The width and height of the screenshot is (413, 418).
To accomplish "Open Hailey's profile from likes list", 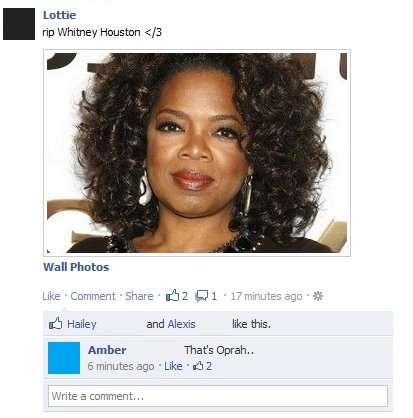I will tap(82, 324).
